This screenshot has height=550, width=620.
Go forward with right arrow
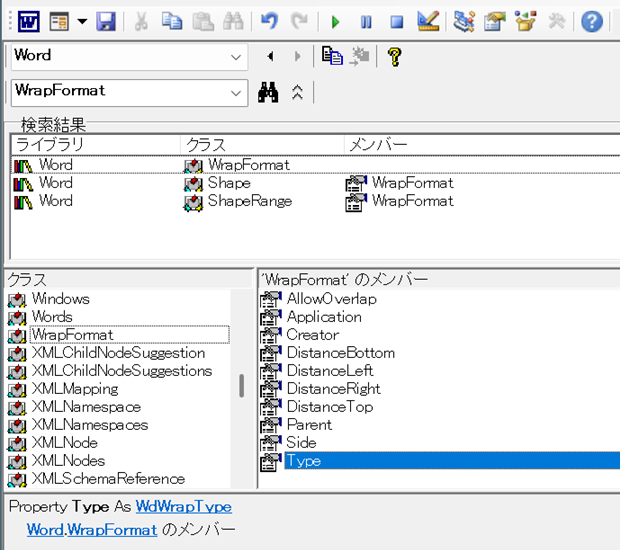[x=298, y=57]
